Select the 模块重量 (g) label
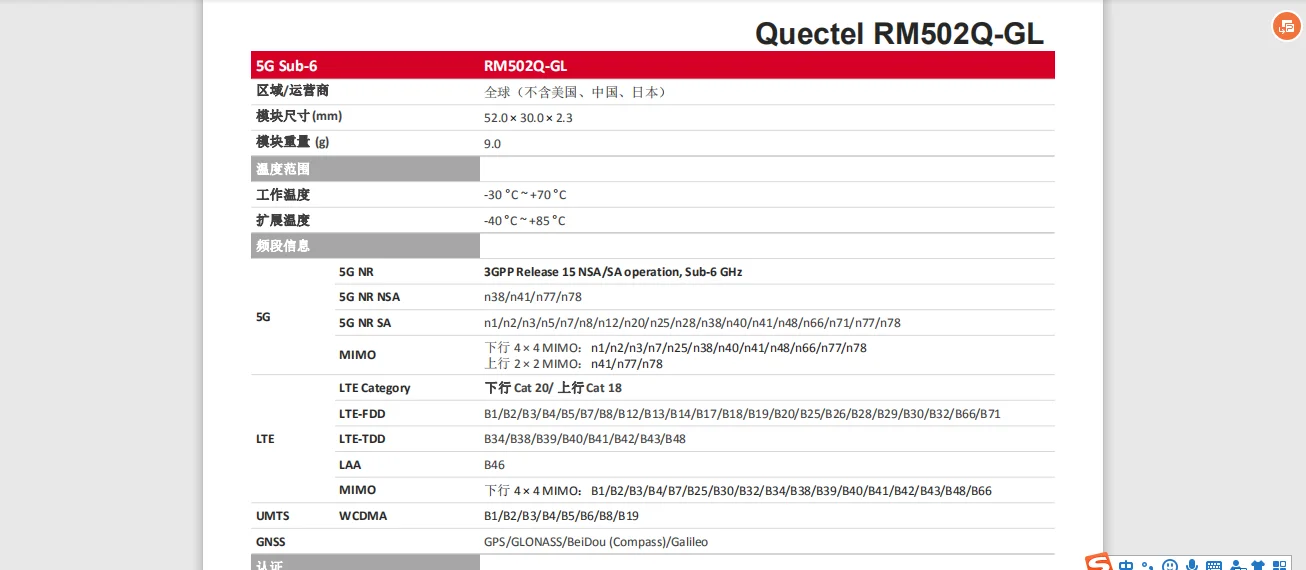This screenshot has width=1306, height=570. click(293, 142)
